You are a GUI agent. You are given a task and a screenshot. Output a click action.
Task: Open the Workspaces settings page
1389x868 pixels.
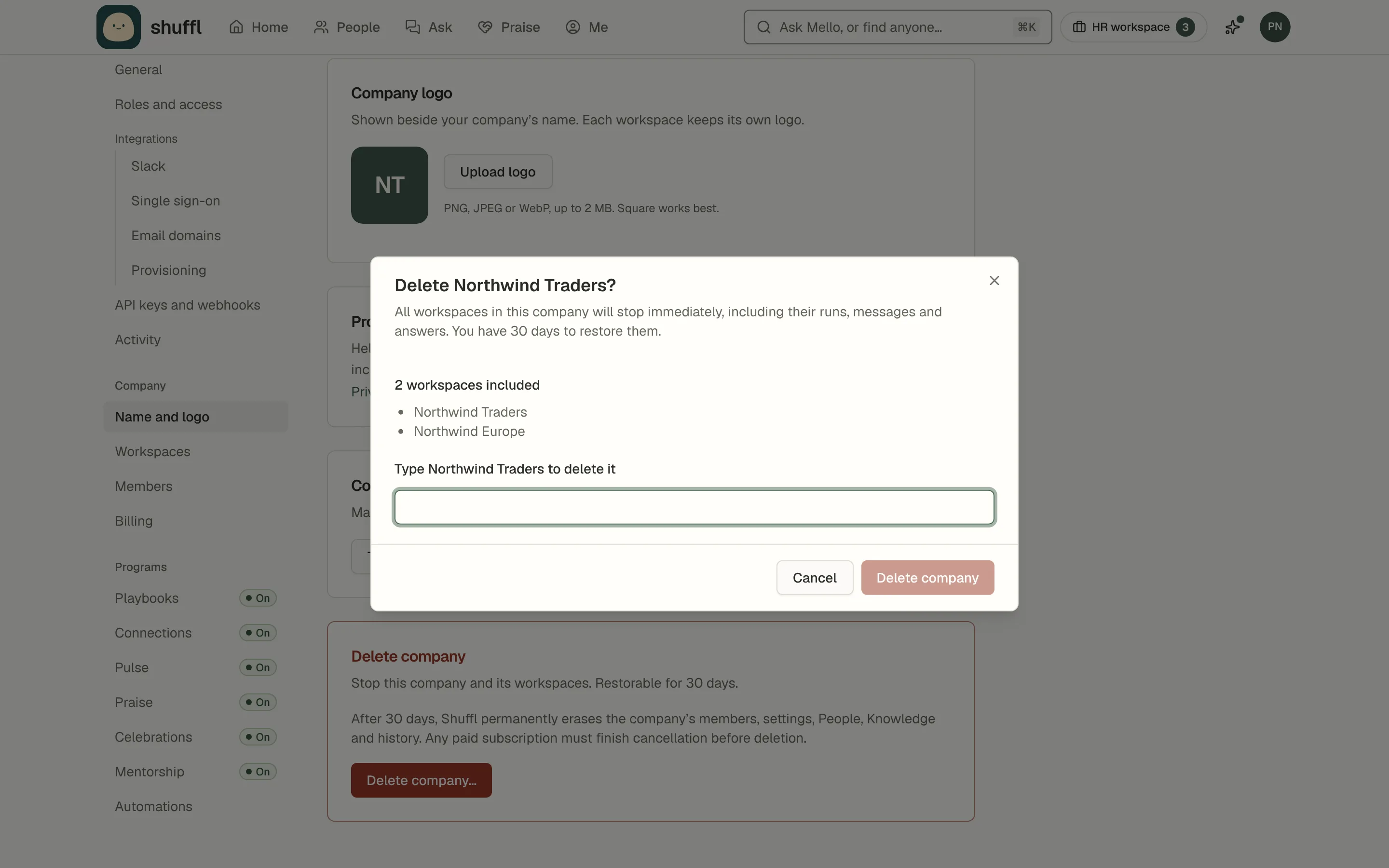[x=152, y=452]
